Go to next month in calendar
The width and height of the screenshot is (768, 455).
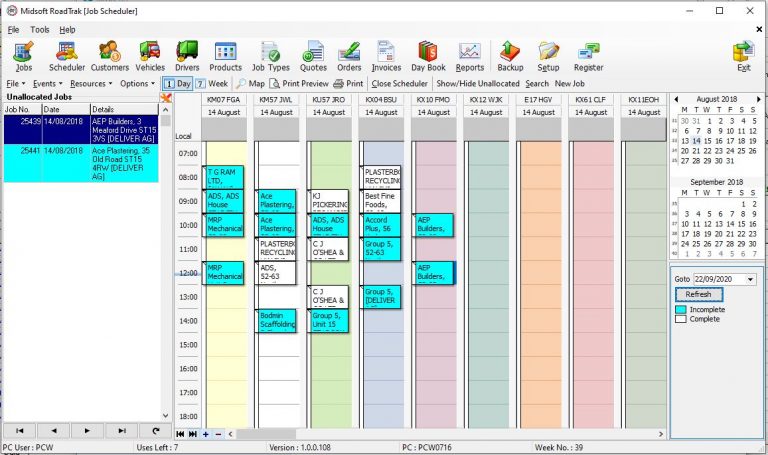pos(759,99)
